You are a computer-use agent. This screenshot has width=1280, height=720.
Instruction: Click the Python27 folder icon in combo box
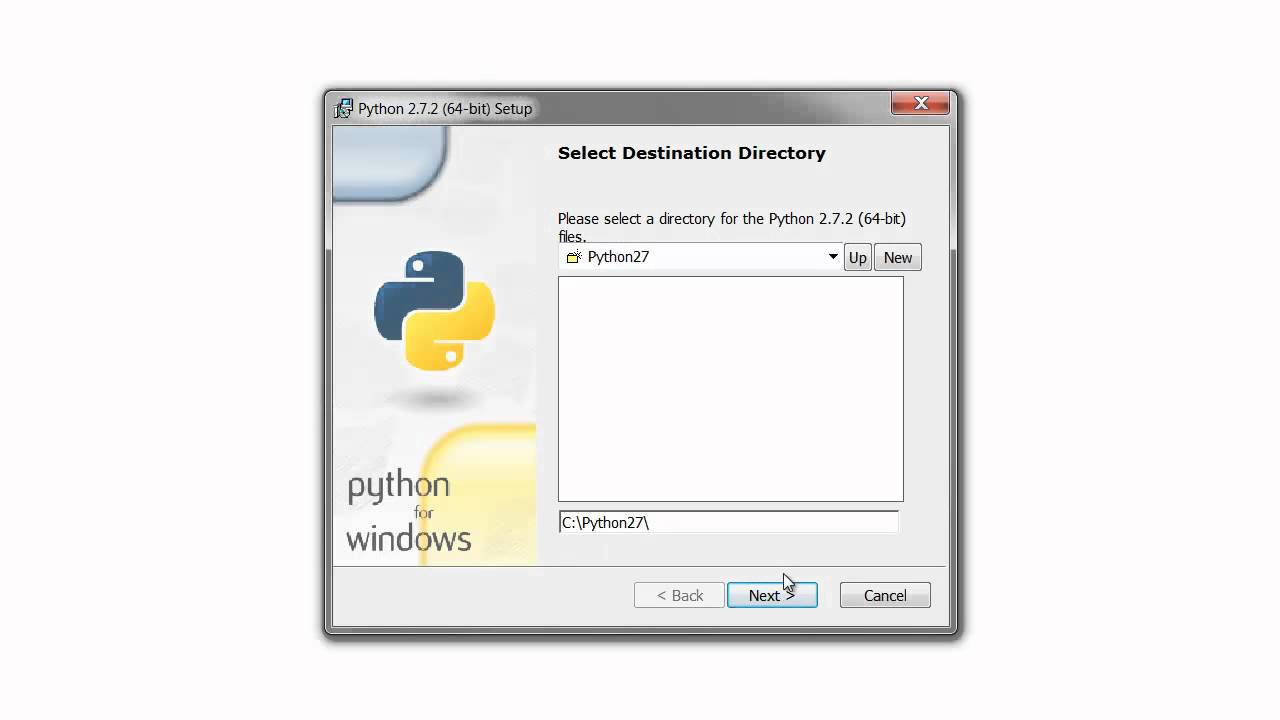(573, 257)
